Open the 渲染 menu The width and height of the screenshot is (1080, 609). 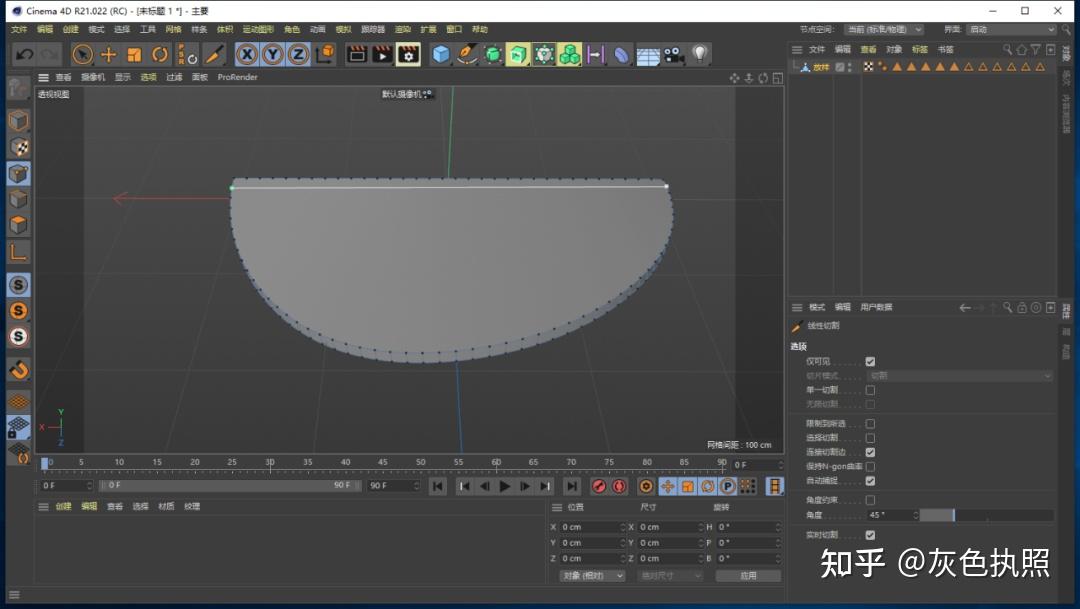pos(402,30)
